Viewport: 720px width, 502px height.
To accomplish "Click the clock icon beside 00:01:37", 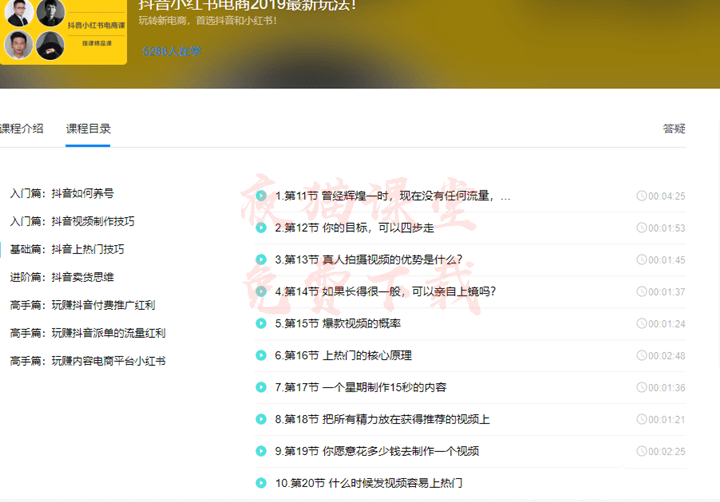I will pyautogui.click(x=641, y=291).
